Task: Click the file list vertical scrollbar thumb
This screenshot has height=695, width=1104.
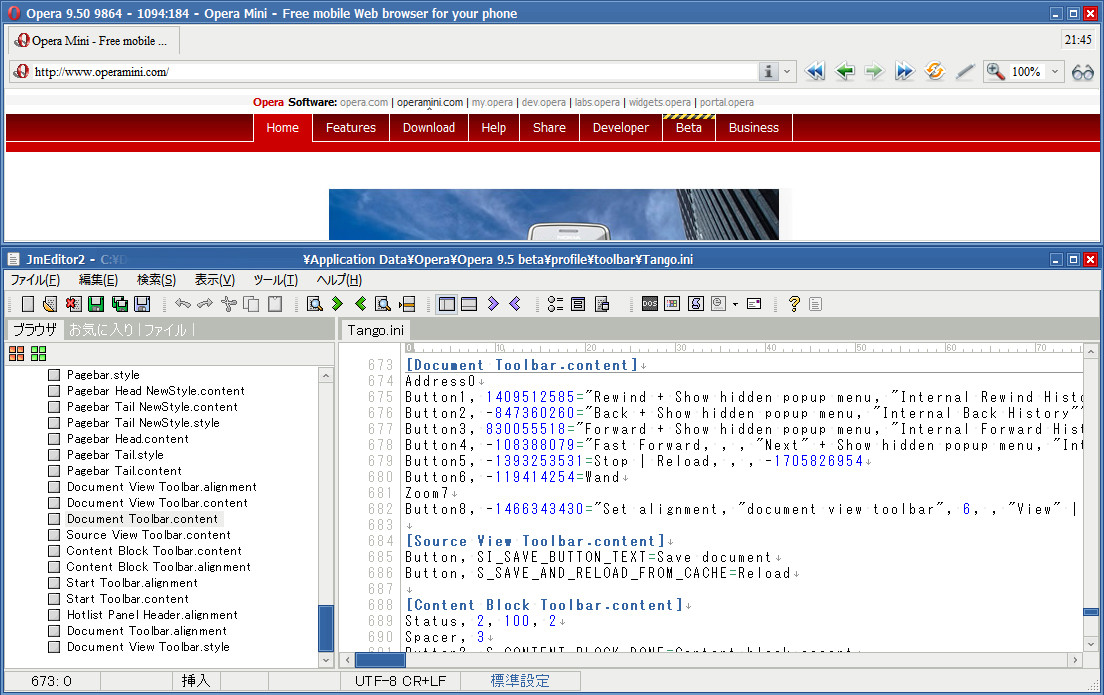Action: tap(326, 628)
